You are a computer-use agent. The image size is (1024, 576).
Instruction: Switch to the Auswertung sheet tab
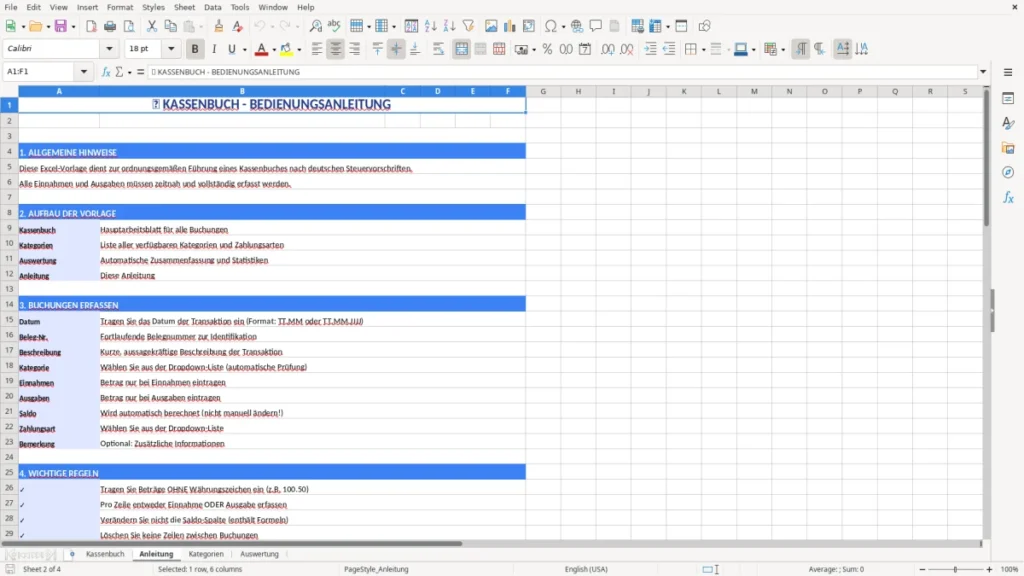(x=259, y=554)
